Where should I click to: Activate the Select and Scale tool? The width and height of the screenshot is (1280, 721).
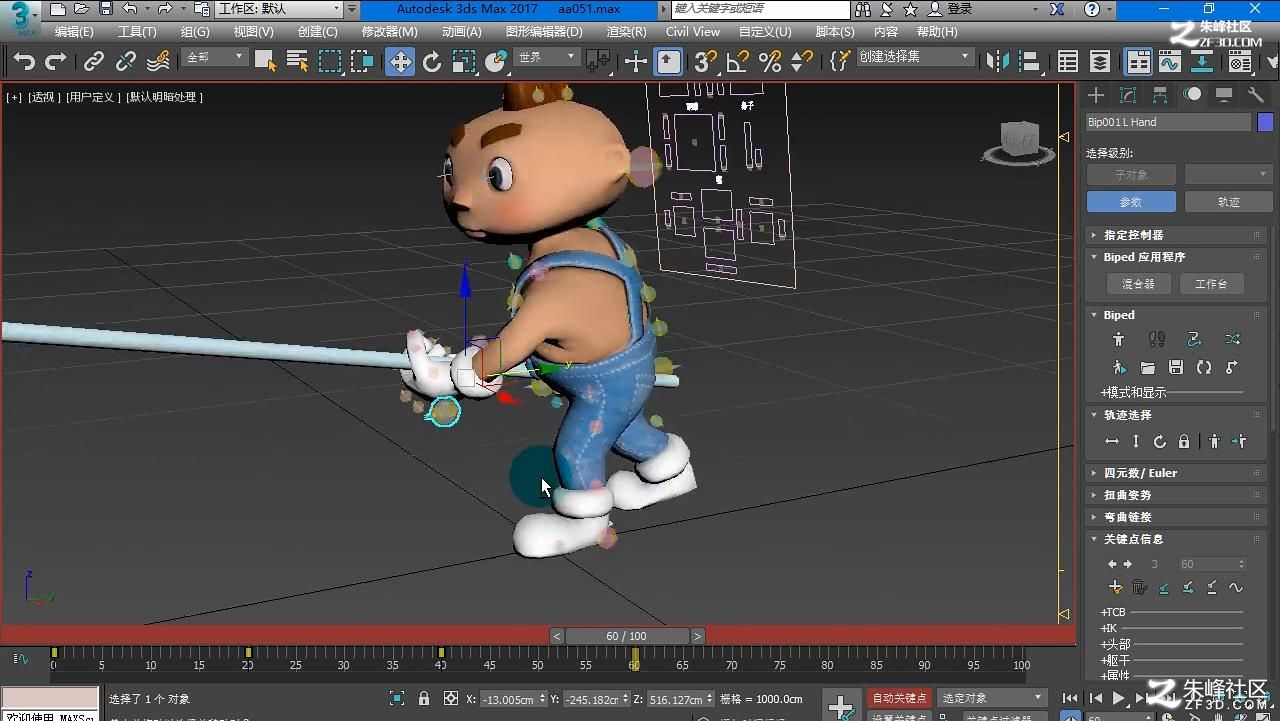[x=464, y=62]
